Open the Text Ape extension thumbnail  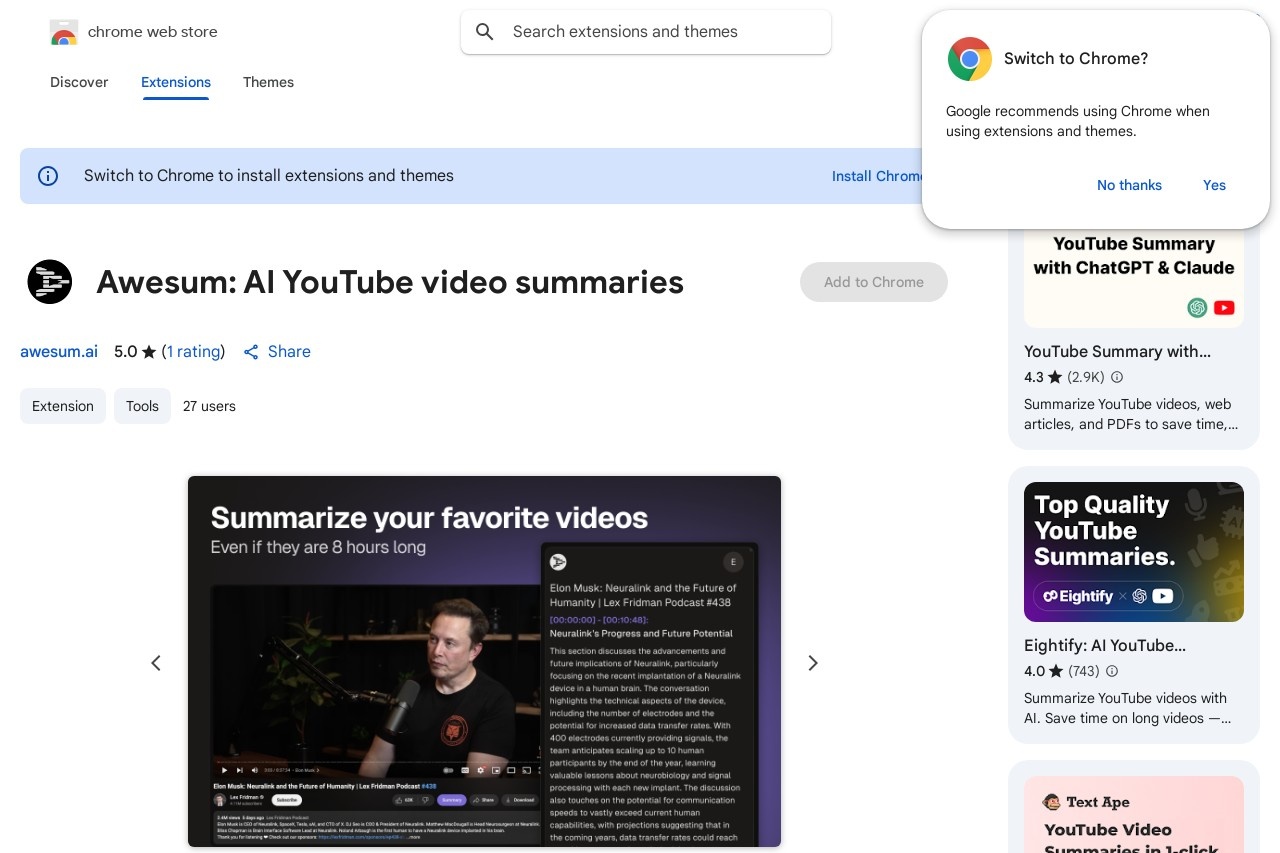coord(1134,815)
